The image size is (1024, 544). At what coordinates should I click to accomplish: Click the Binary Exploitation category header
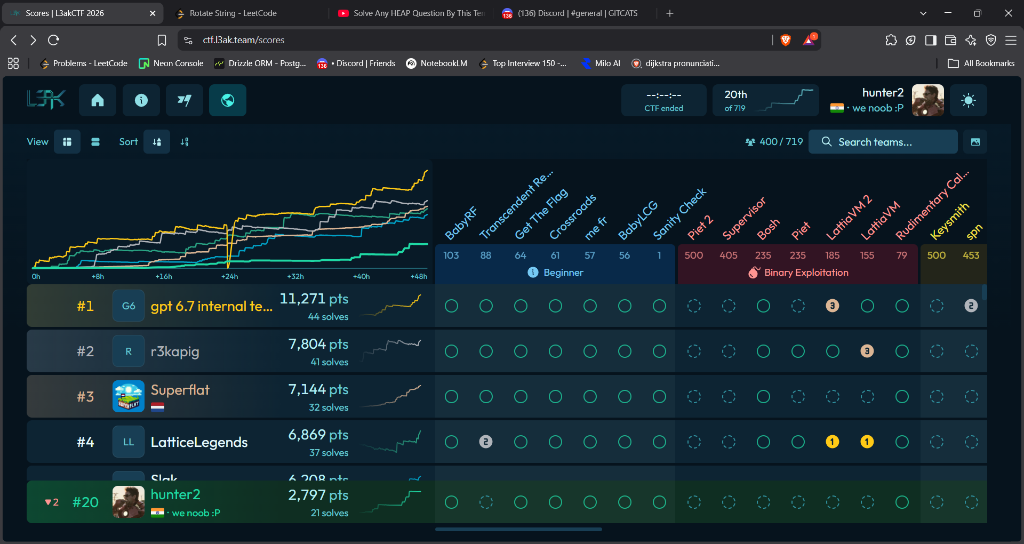[x=798, y=272]
